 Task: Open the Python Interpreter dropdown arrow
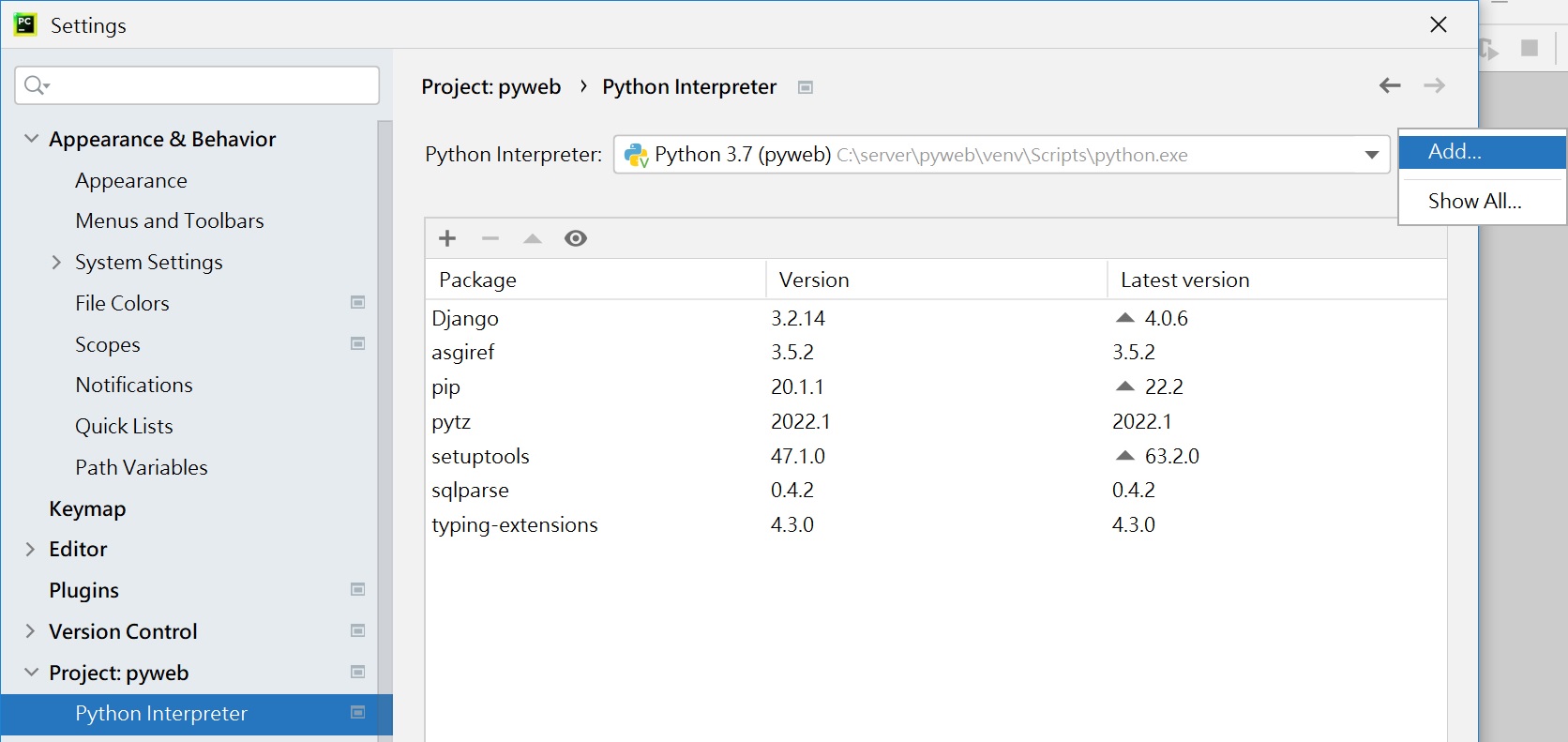[1371, 155]
